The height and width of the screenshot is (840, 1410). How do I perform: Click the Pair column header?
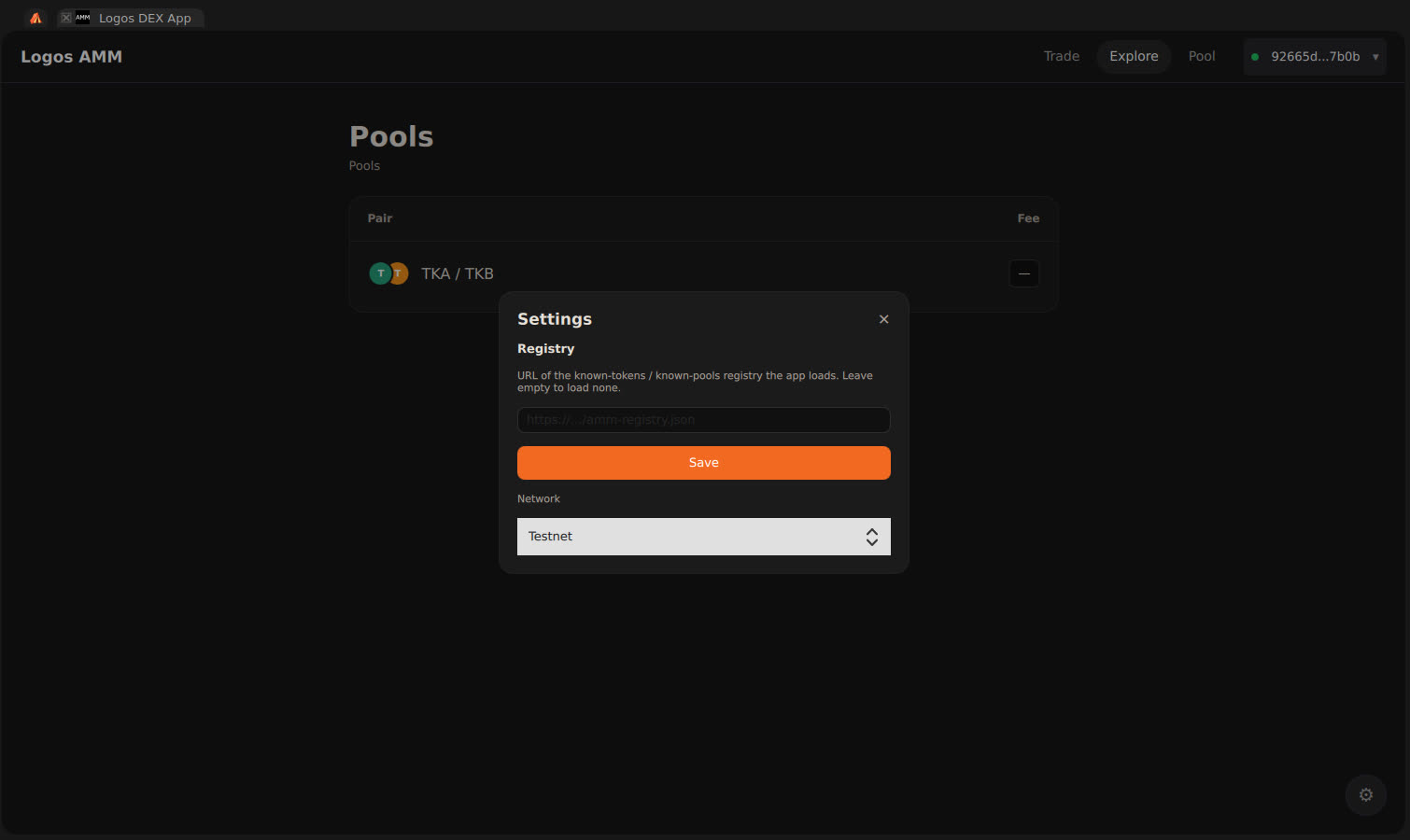tap(380, 218)
